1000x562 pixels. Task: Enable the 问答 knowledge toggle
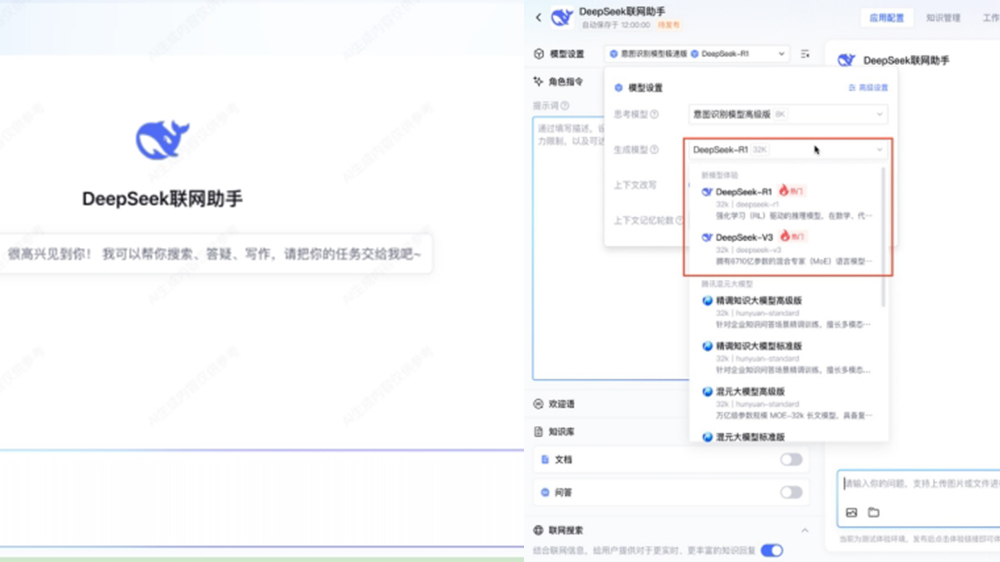click(791, 492)
